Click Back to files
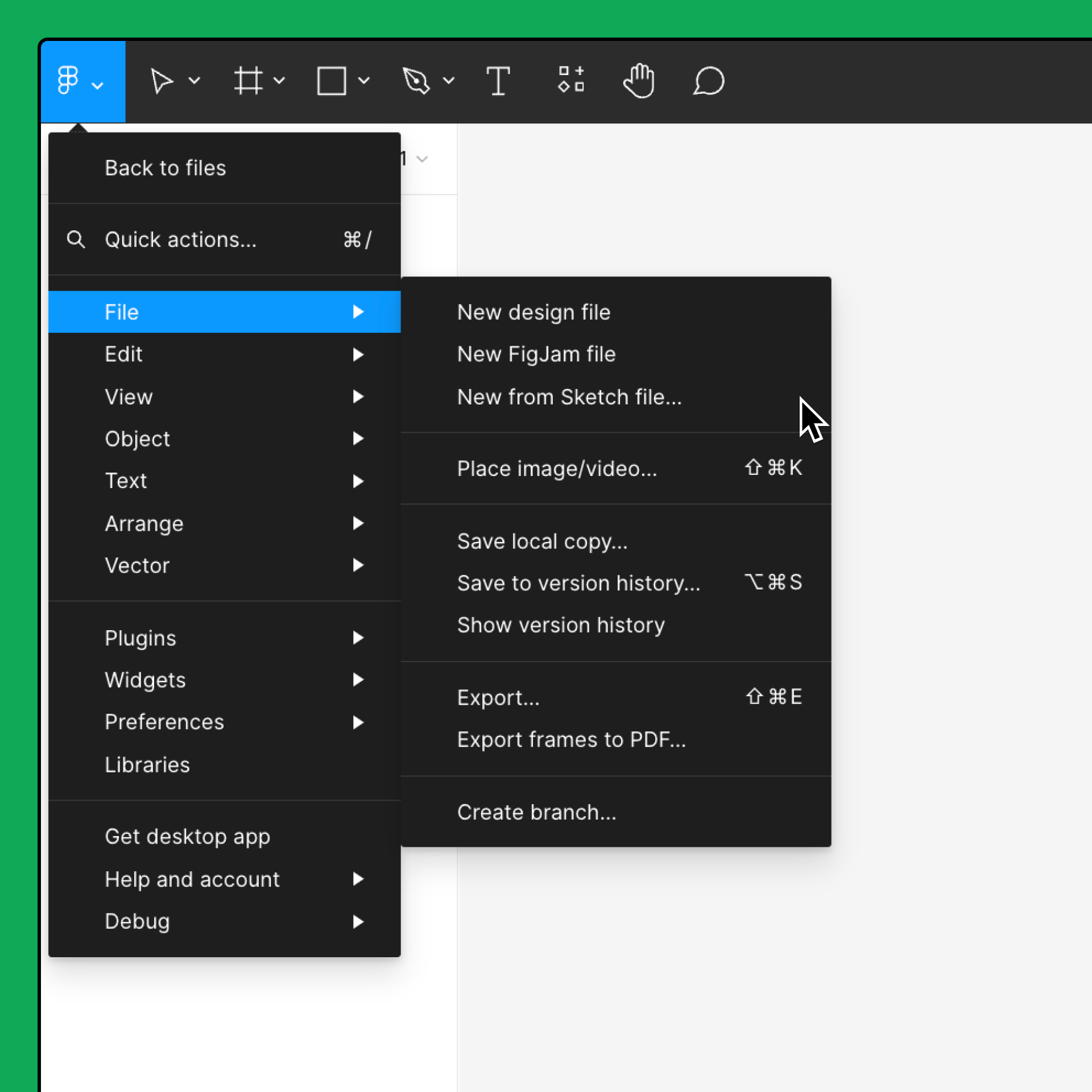This screenshot has width=1092, height=1092. [x=225, y=168]
